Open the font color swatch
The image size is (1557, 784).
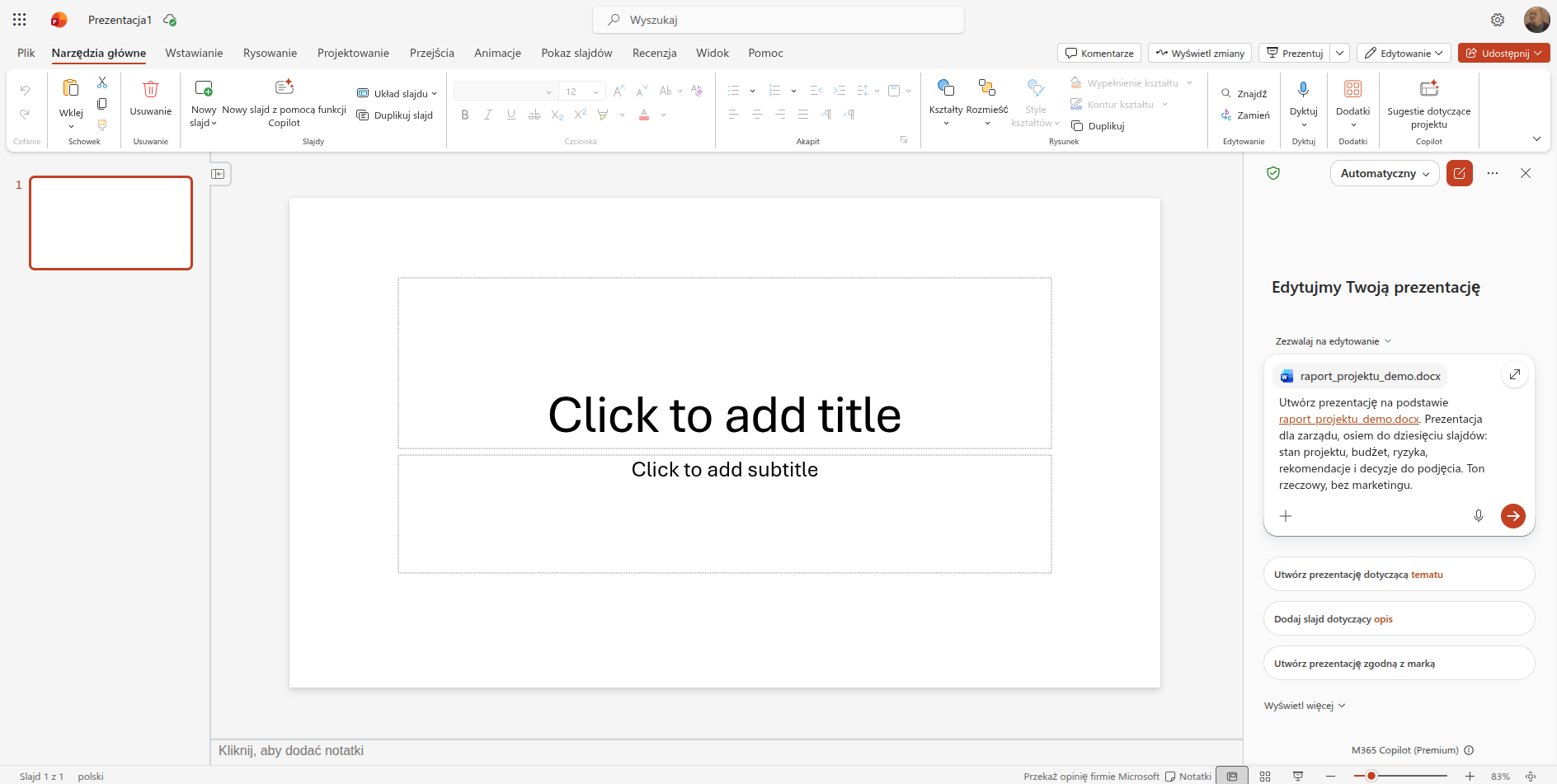tap(644, 115)
